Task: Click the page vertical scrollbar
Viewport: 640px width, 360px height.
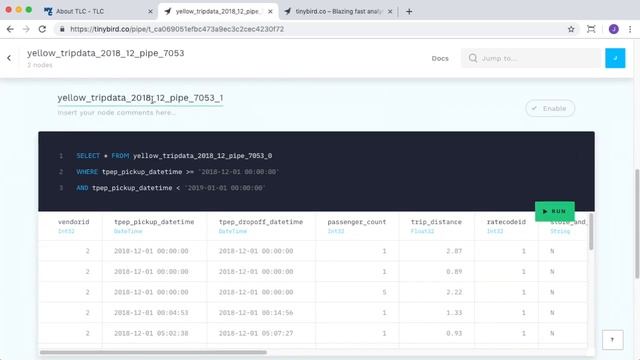Action: point(637,224)
